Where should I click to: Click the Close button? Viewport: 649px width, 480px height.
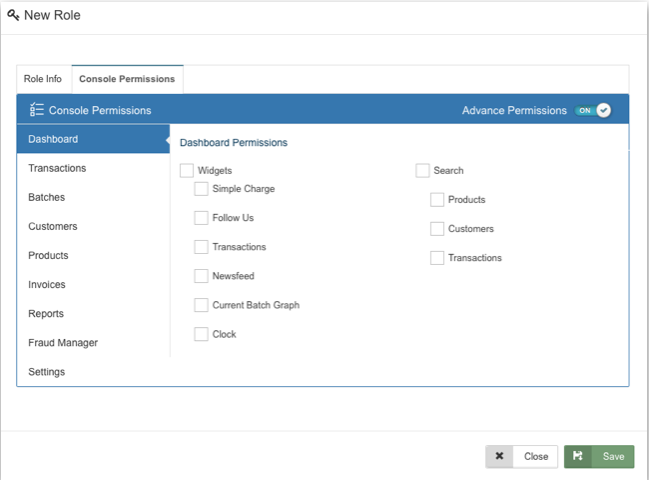click(x=535, y=456)
